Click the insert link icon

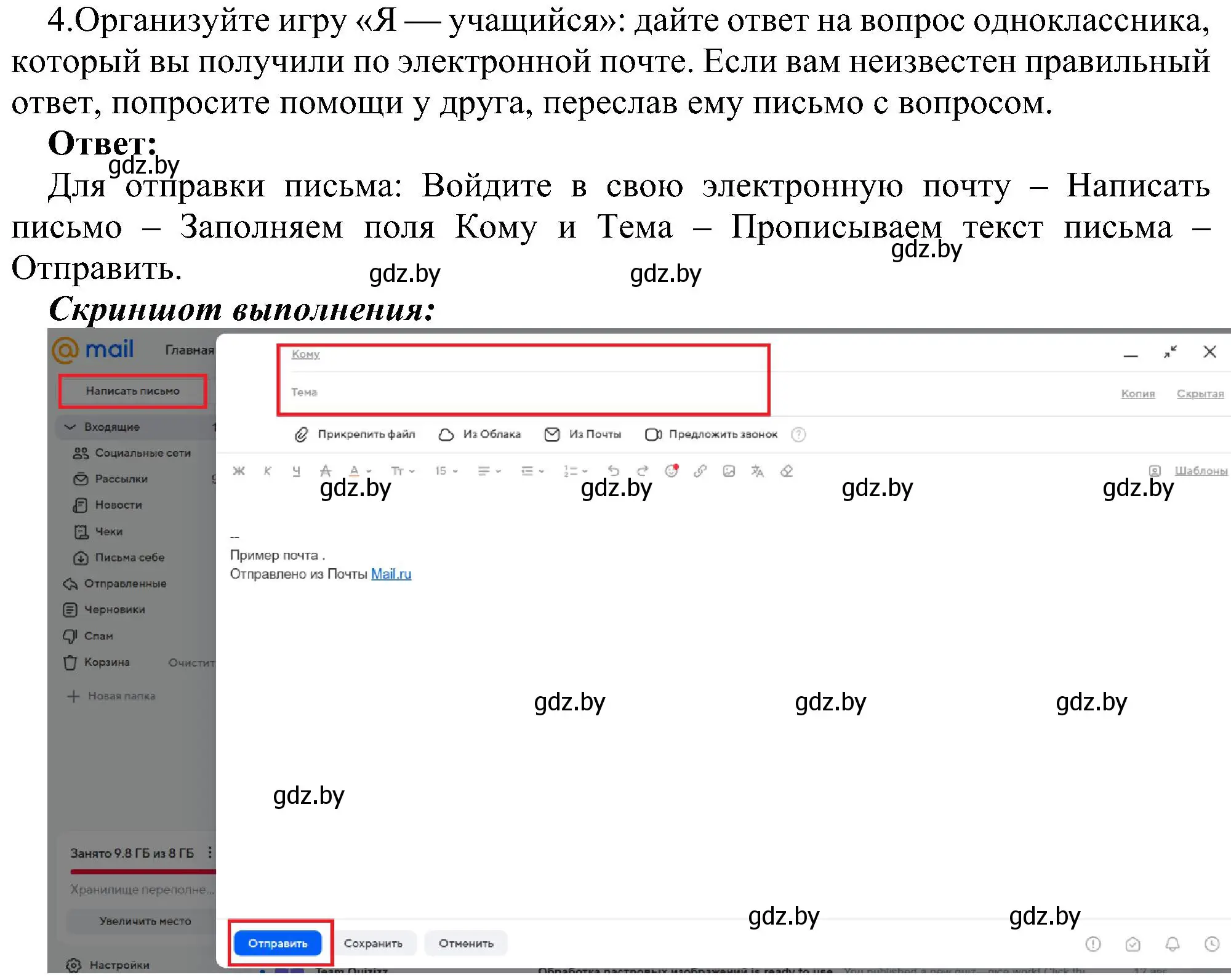[x=700, y=471]
